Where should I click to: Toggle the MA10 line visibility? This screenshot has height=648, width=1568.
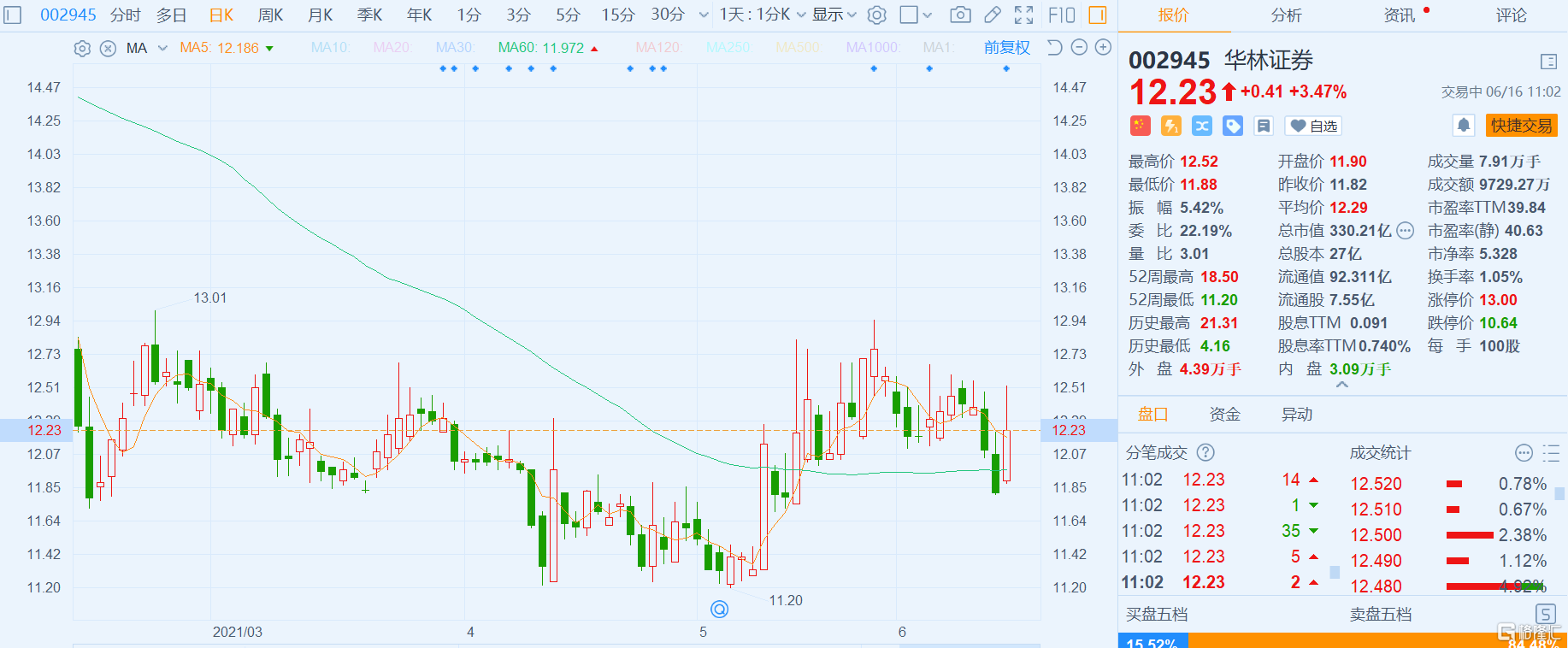click(331, 48)
